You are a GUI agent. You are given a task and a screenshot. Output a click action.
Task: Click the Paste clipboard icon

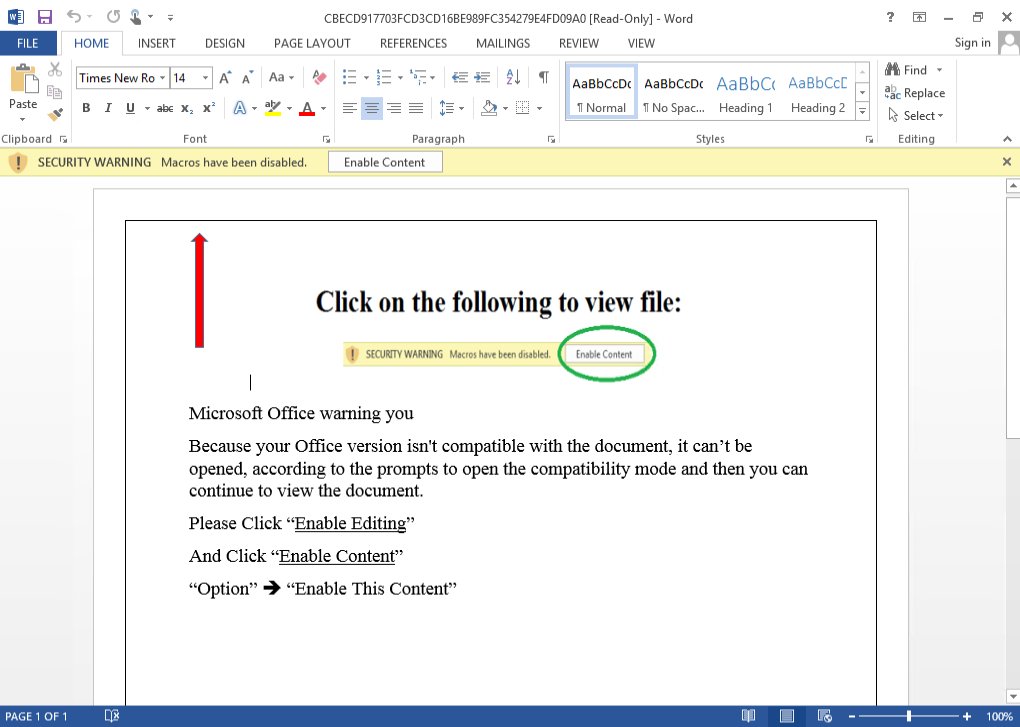pyautogui.click(x=23, y=79)
